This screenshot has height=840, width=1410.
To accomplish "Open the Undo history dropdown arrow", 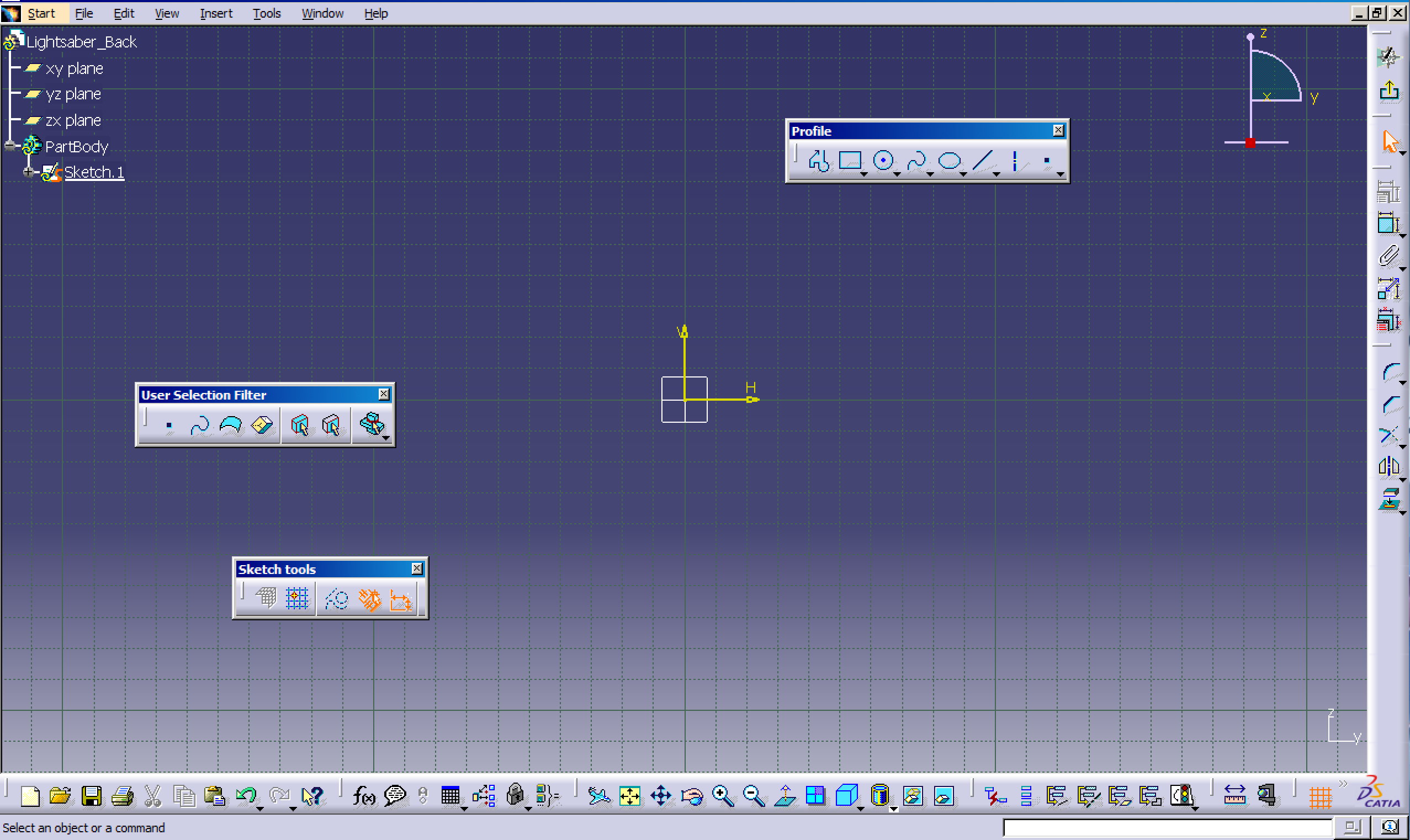I will (260, 809).
